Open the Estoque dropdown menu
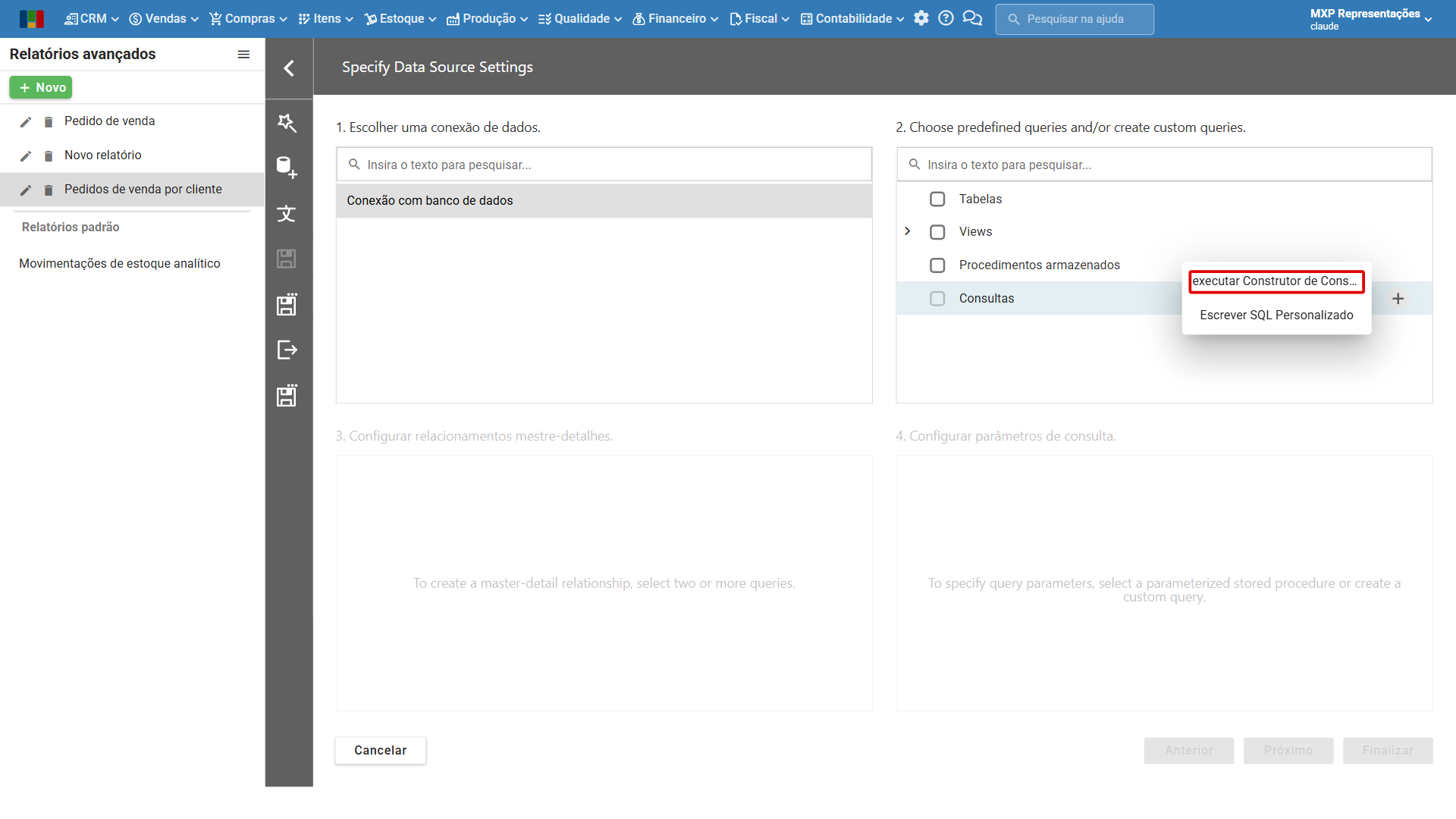The width and height of the screenshot is (1456, 819). 400,18
